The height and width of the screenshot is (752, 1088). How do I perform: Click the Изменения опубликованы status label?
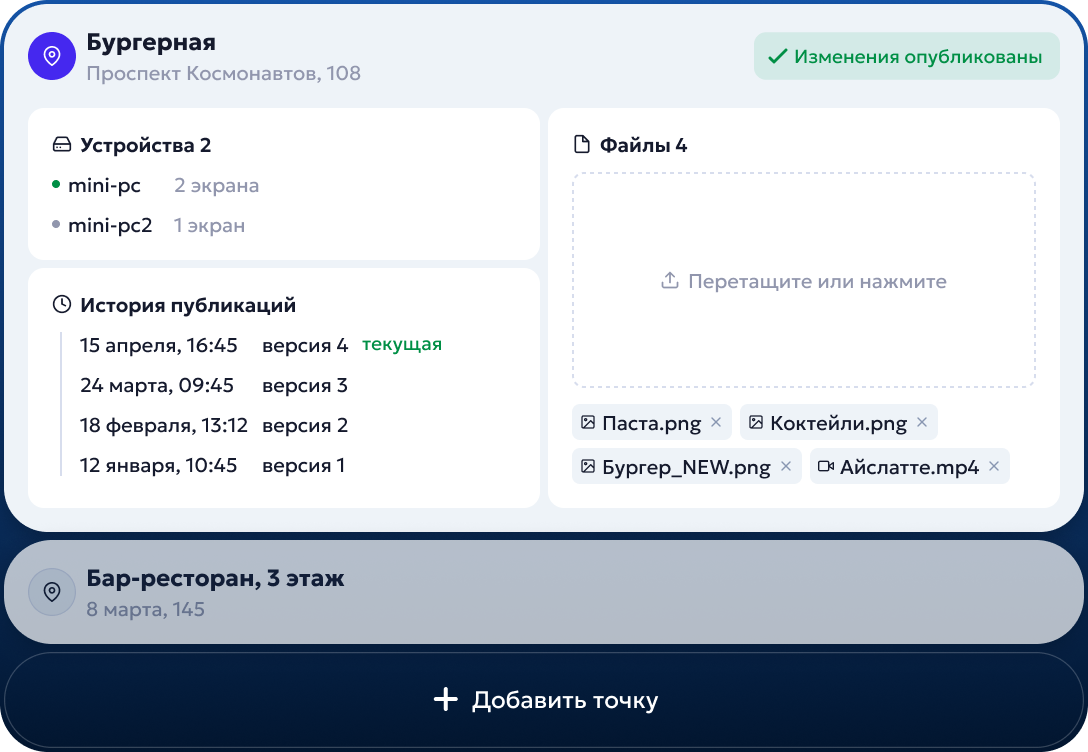918,56
